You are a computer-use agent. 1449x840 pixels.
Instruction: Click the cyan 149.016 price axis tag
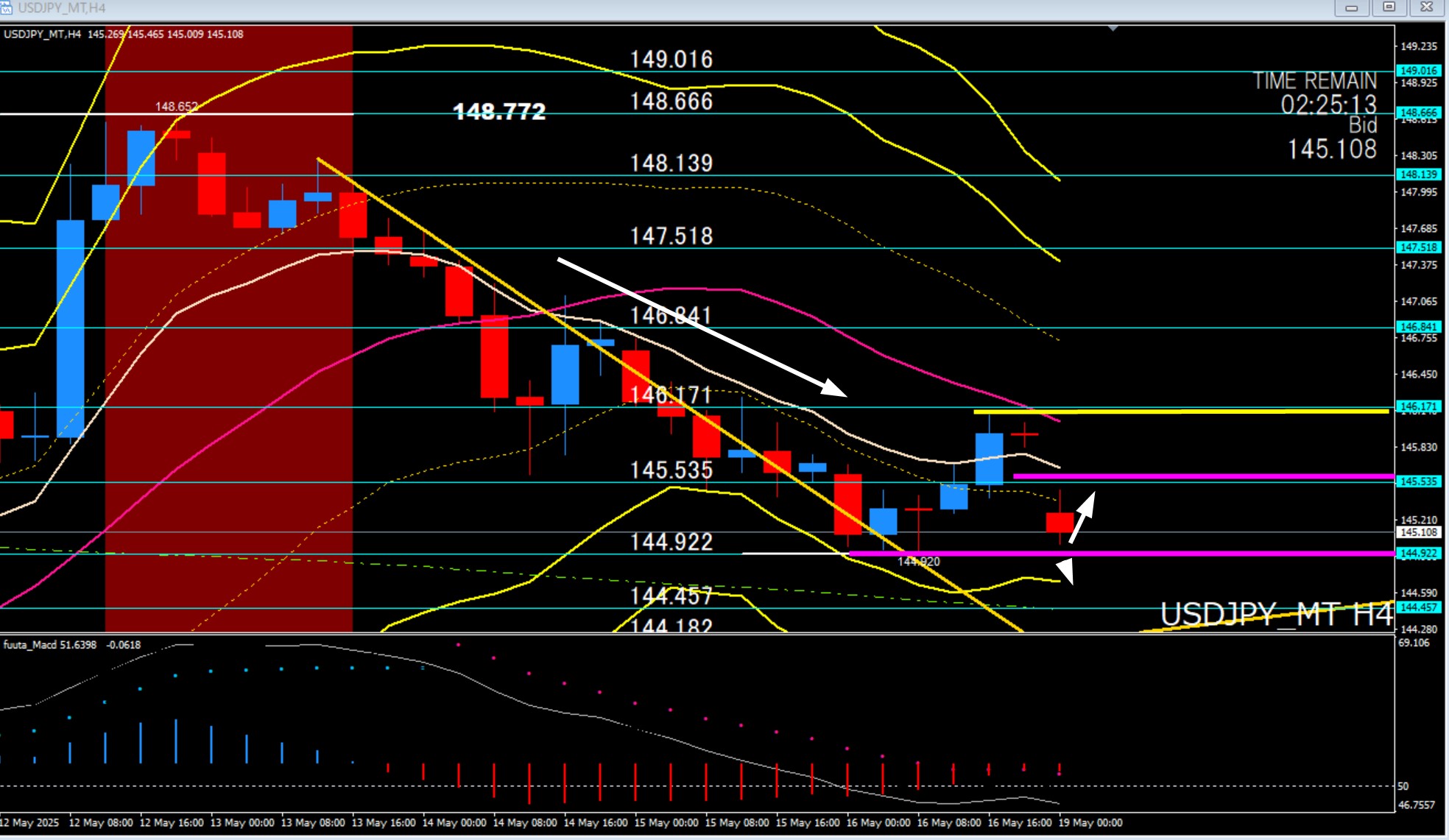1419,71
